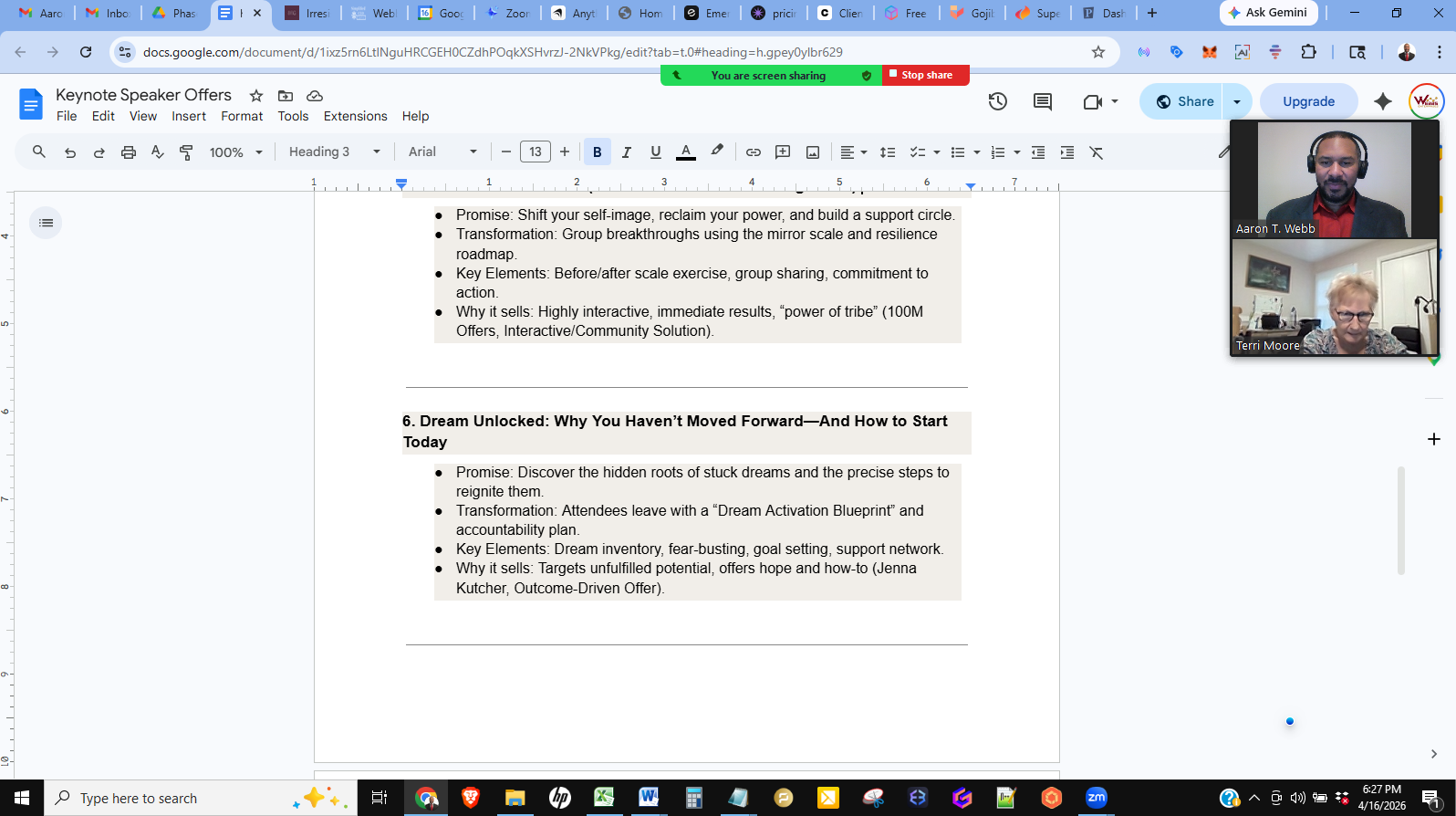Open the version history clock icon
Viewport: 1456px width, 816px height.
[997, 101]
